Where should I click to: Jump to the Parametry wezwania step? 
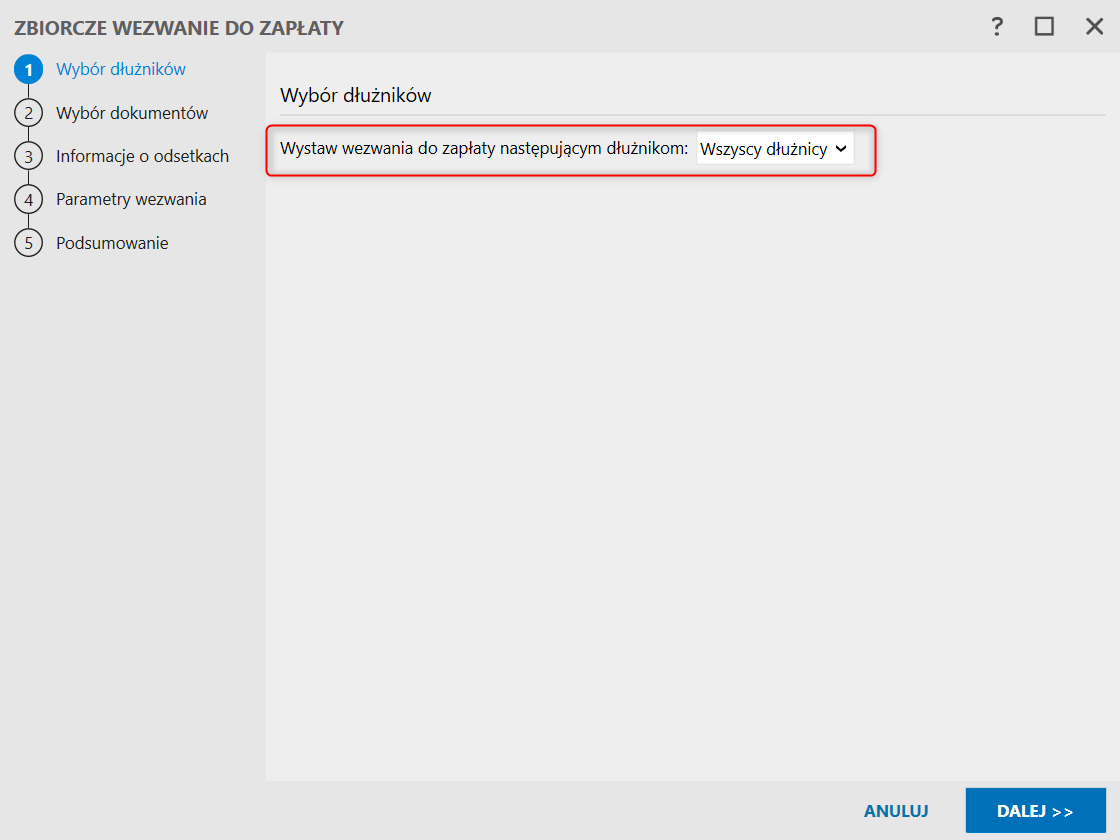131,199
